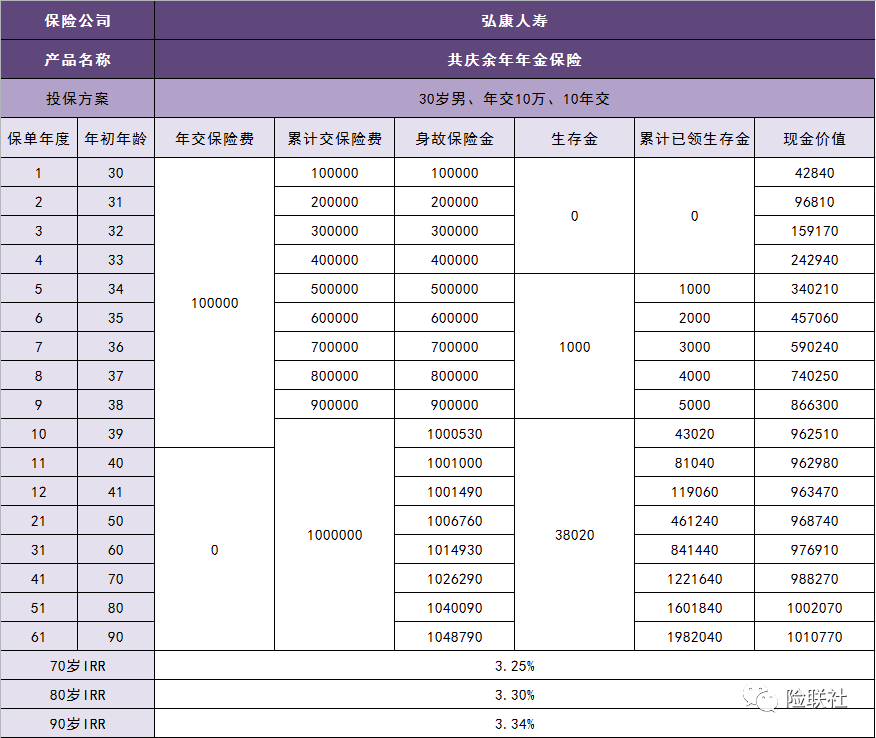This screenshot has width=876, height=738.
Task: Select death benefit 1000530
Action: click(454, 434)
